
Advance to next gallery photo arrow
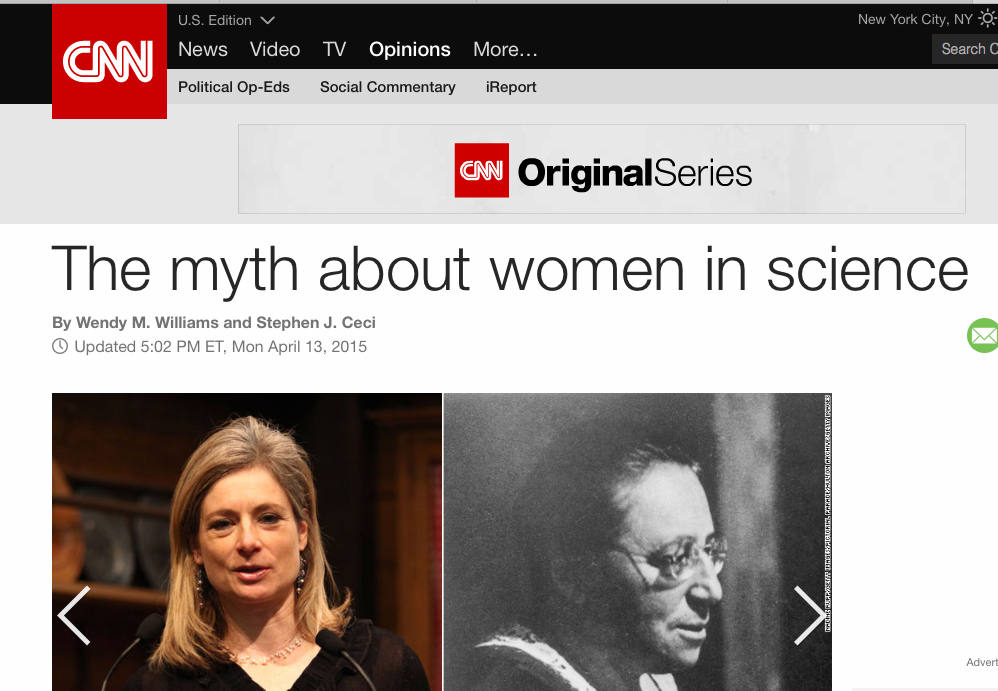tap(808, 615)
